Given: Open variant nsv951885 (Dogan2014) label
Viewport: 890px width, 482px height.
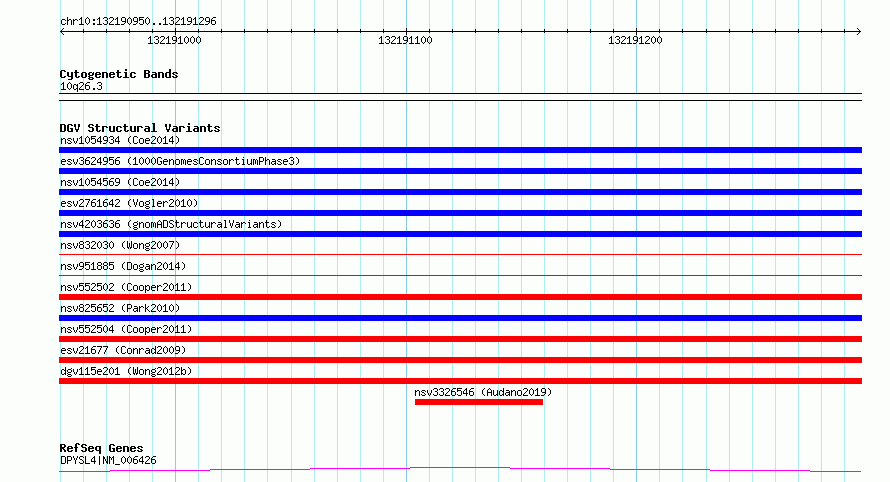Looking at the screenshot, I should [123, 266].
